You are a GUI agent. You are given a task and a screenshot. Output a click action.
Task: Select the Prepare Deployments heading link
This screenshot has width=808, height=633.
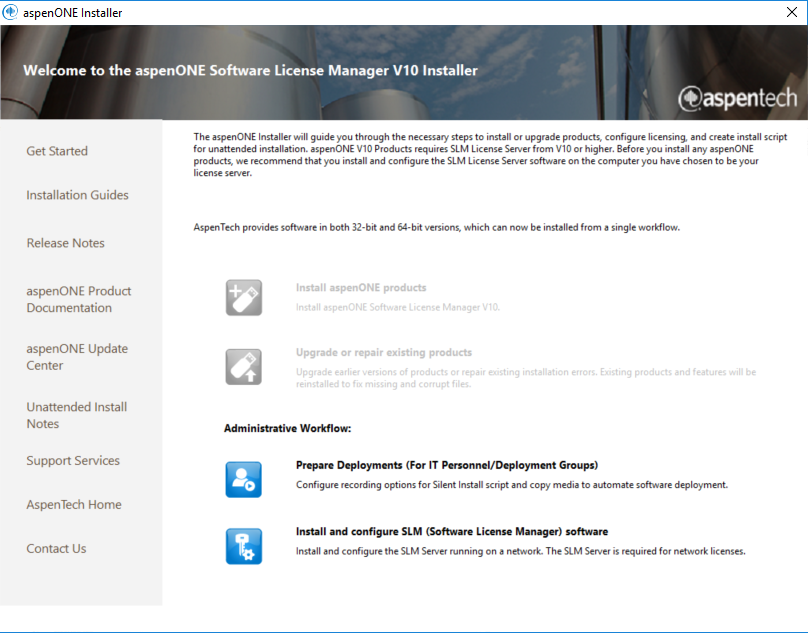447,465
